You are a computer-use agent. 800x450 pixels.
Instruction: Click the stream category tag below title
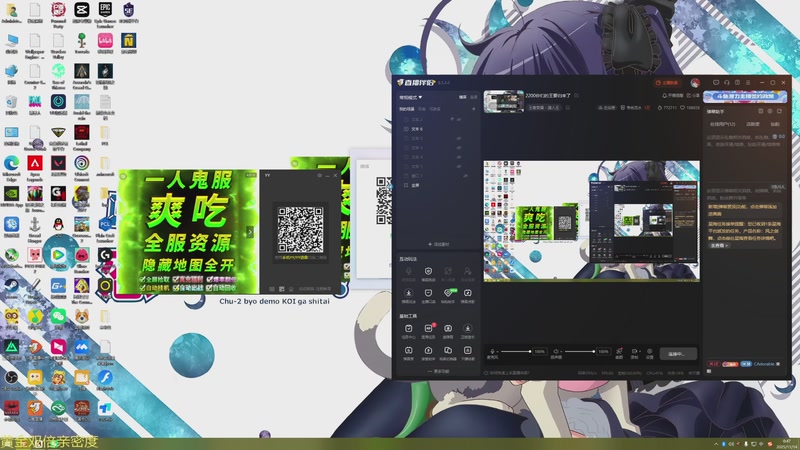click(544, 108)
